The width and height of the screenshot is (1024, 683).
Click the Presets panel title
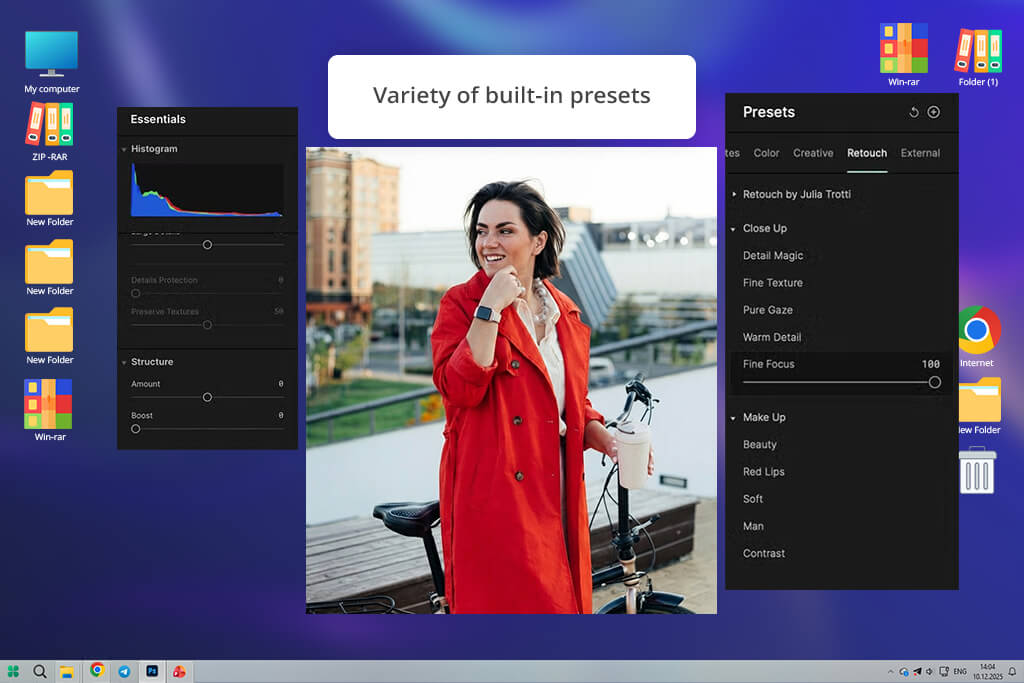point(769,112)
